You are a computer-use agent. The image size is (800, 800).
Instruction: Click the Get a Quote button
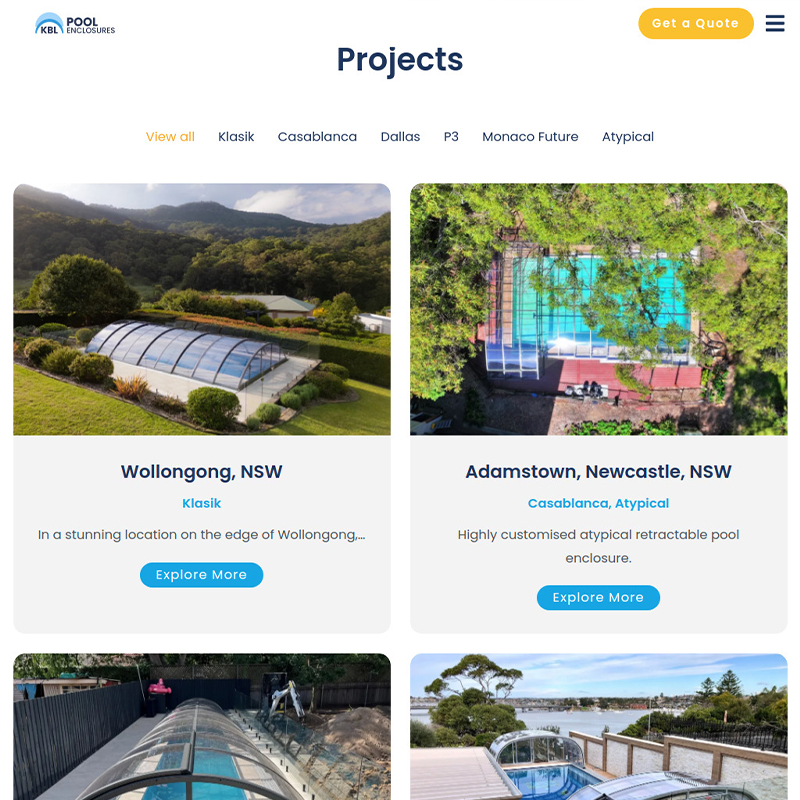pos(695,23)
